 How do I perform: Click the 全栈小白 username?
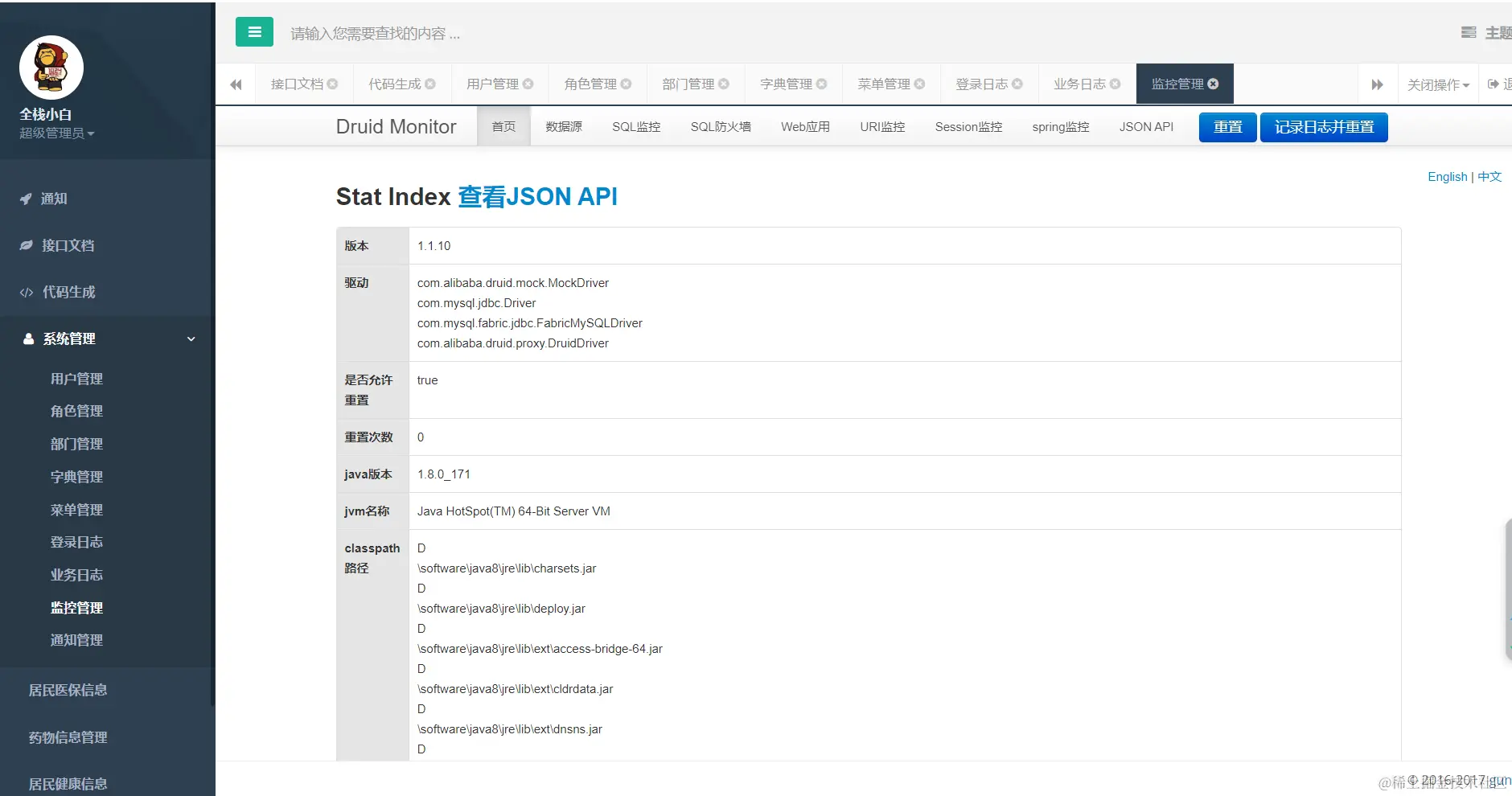click(x=46, y=114)
